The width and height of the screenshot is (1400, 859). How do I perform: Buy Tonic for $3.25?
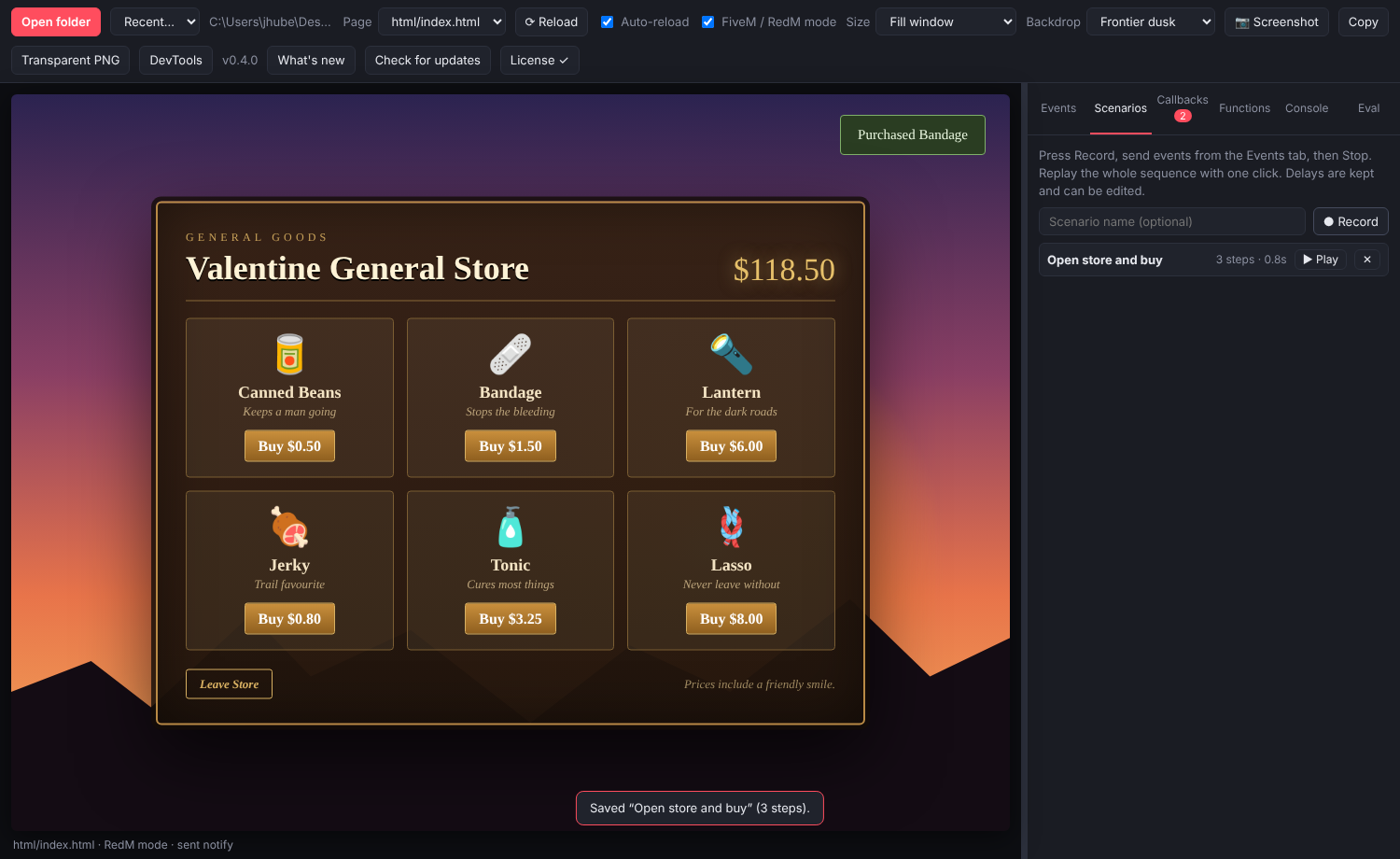click(511, 619)
